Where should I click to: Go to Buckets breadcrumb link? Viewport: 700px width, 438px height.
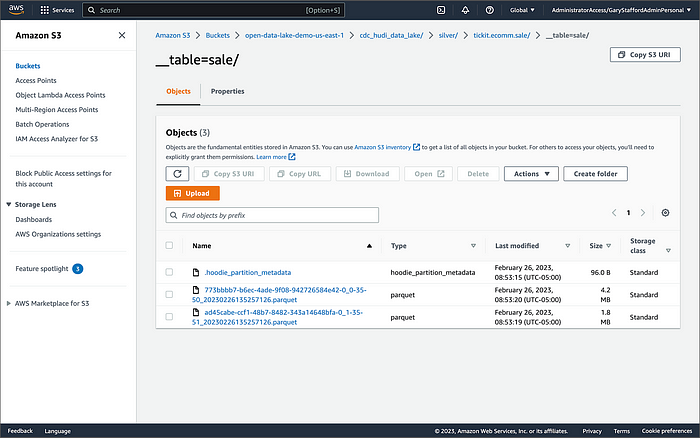(x=217, y=35)
